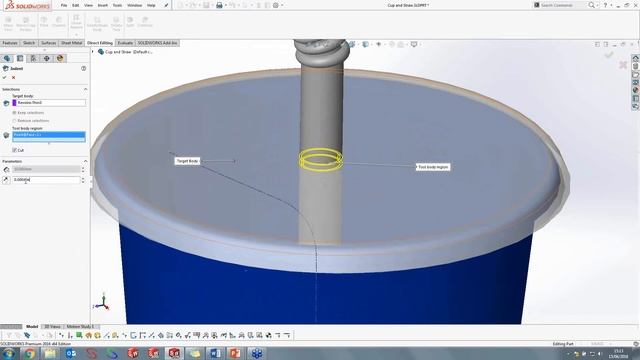Select Keep selections radio button

[14, 113]
